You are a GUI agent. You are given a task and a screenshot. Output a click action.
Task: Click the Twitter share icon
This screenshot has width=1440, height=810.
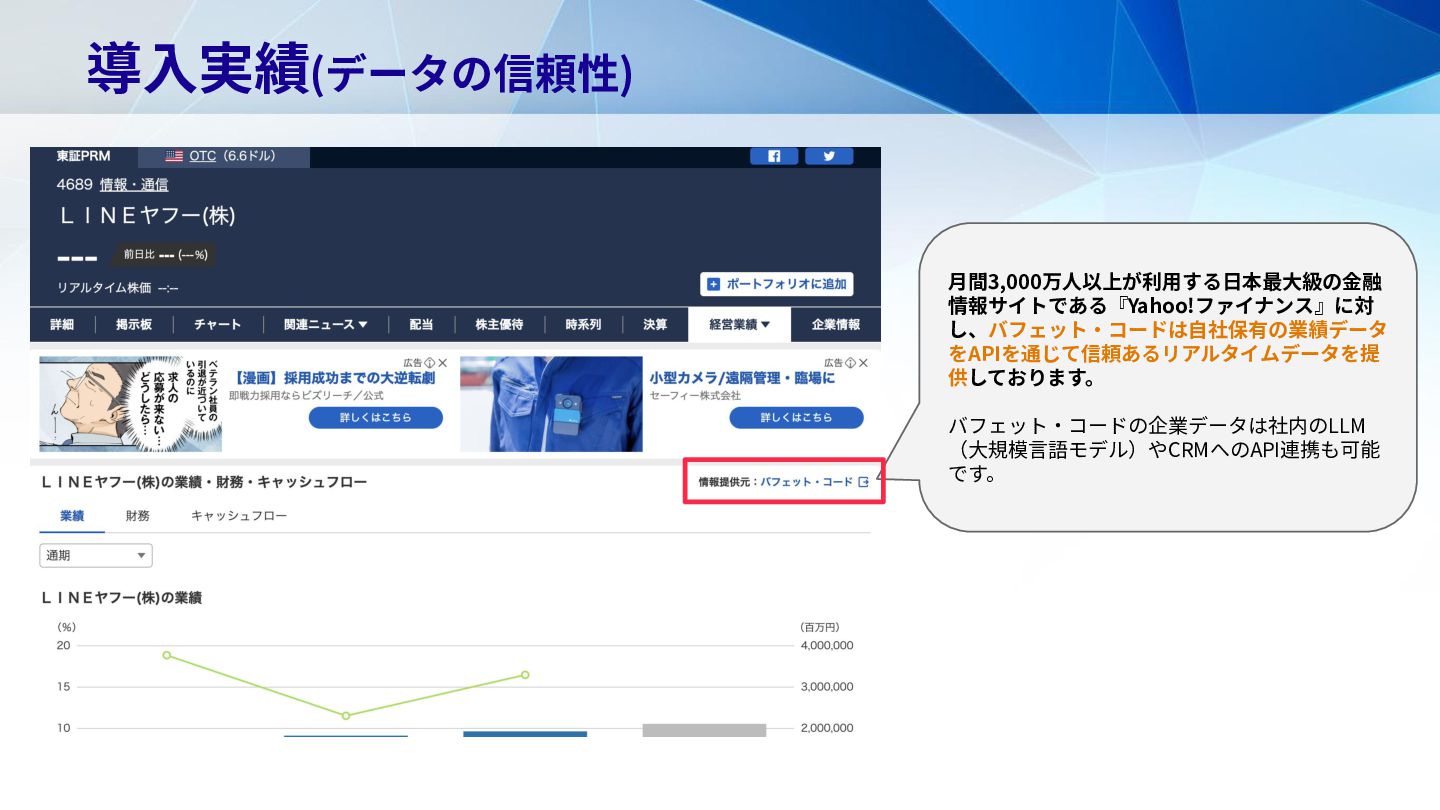click(829, 156)
